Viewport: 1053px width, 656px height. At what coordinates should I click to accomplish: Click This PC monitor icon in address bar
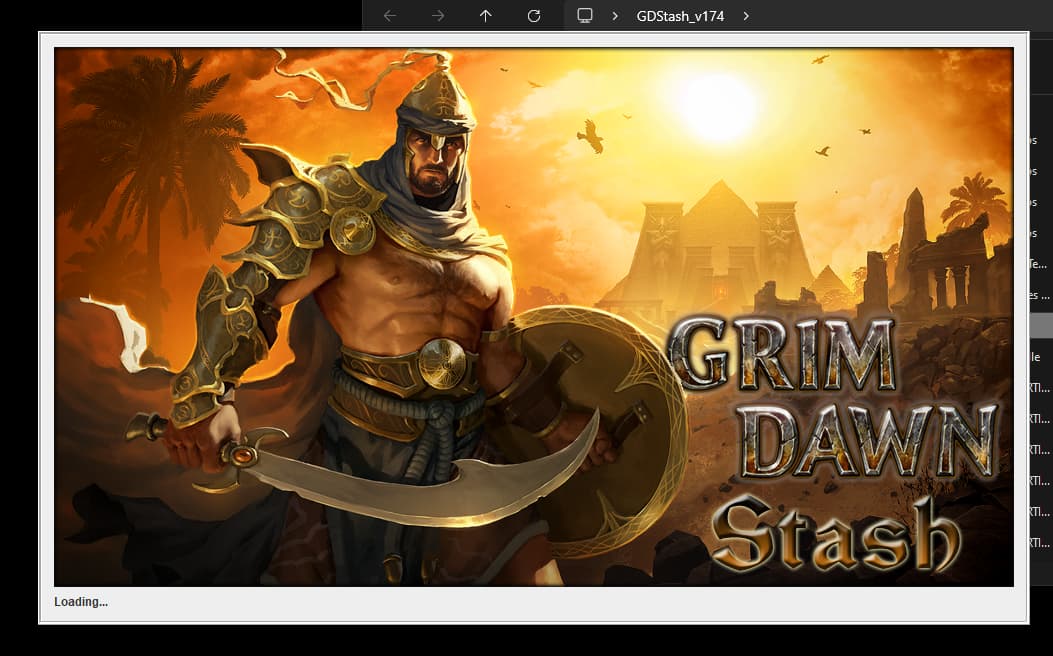pyautogui.click(x=585, y=15)
